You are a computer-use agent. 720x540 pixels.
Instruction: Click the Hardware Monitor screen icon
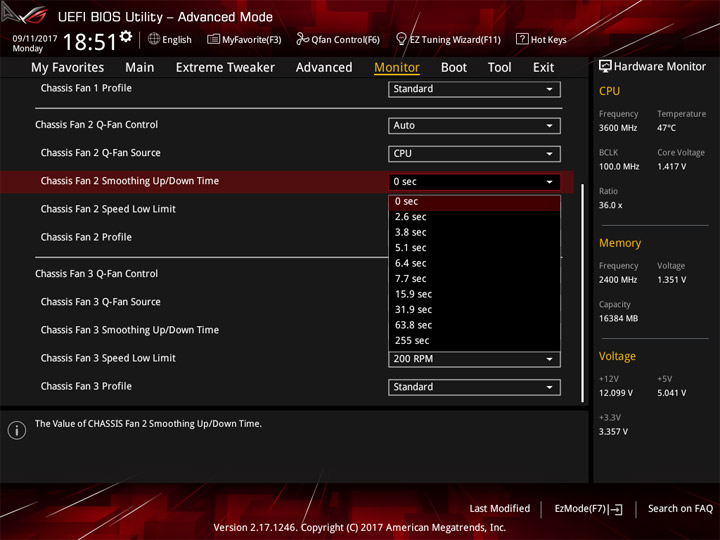pyautogui.click(x=605, y=67)
